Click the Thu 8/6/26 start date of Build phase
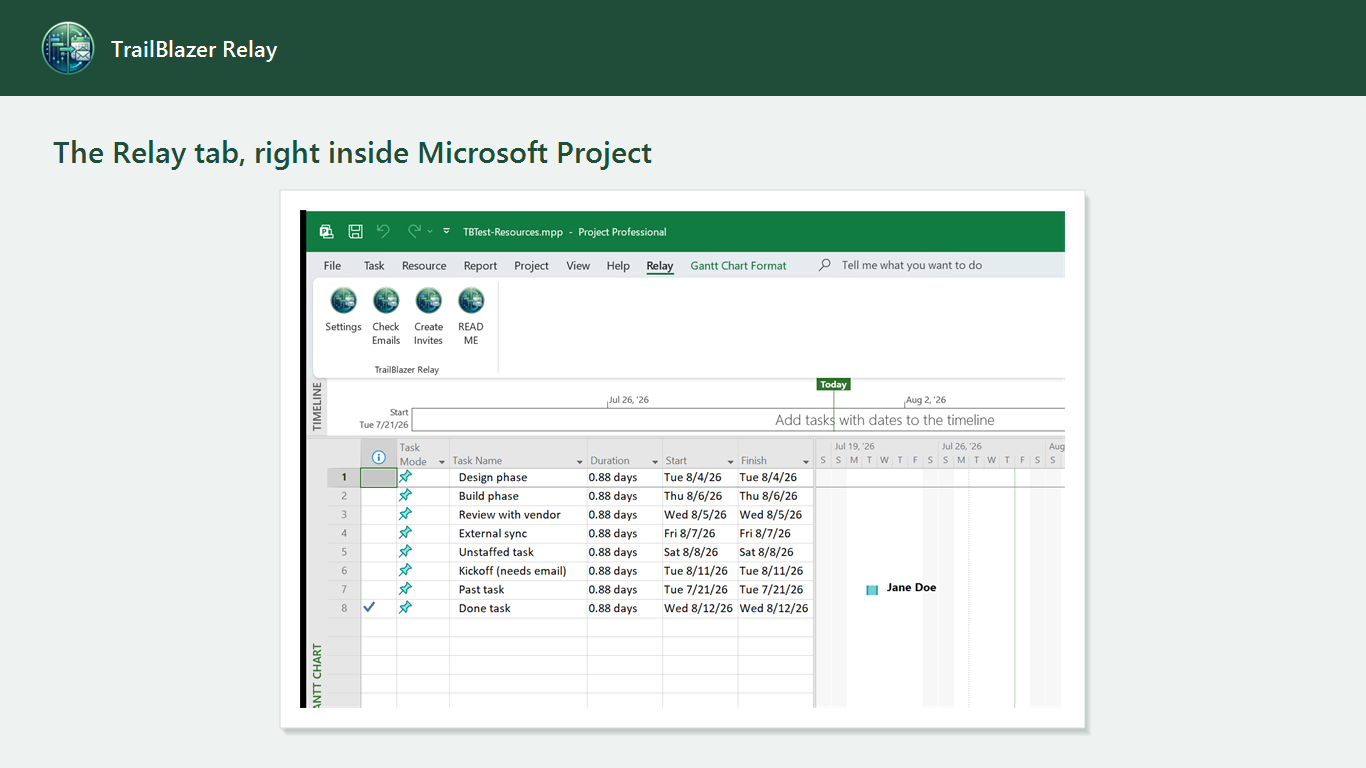This screenshot has height=768, width=1366. point(700,495)
